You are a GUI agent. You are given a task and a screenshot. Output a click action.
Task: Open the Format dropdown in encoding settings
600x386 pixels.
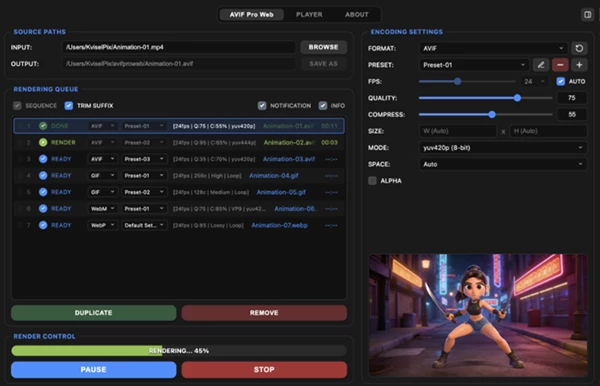pyautogui.click(x=493, y=48)
